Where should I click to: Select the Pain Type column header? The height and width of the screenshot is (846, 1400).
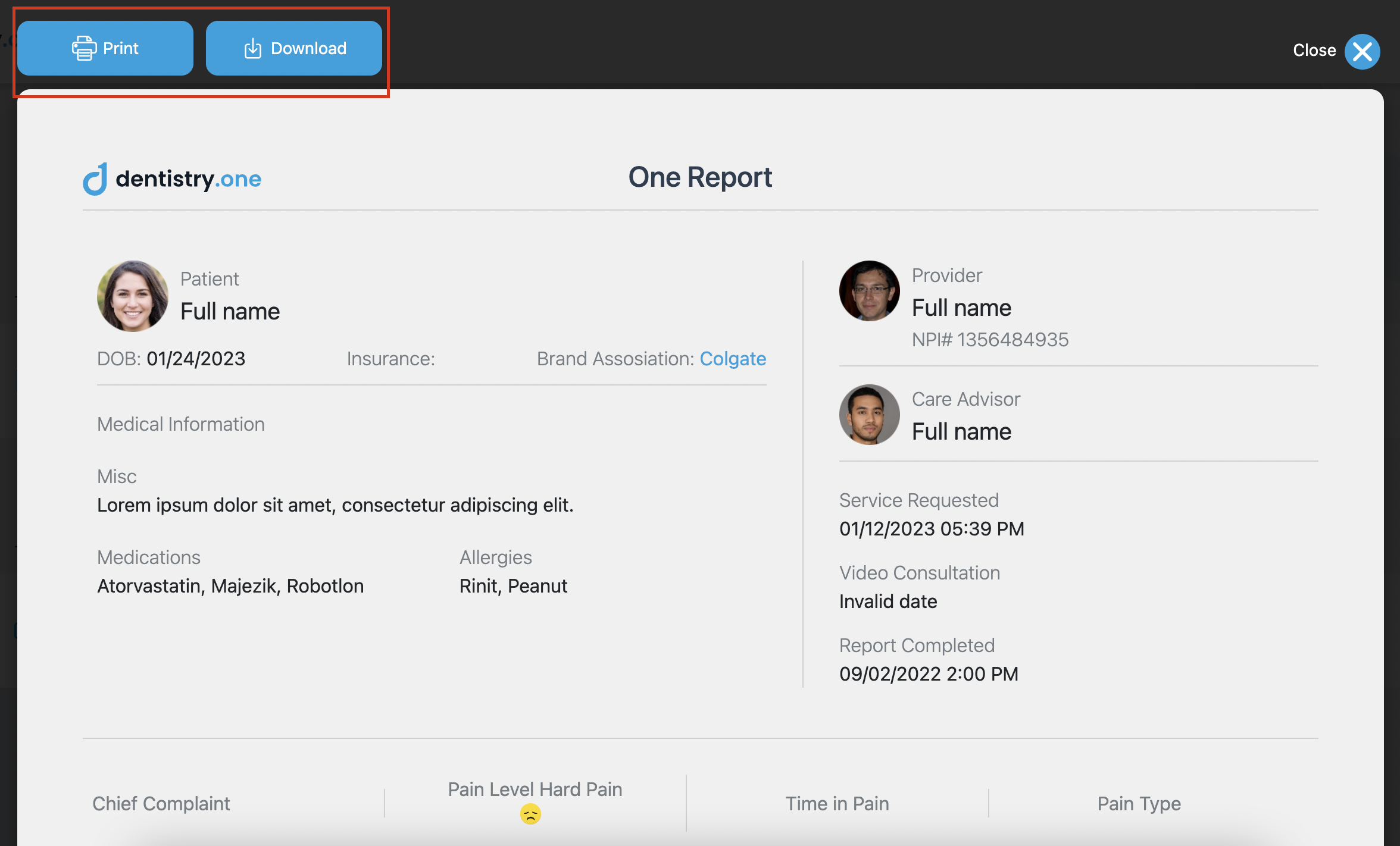click(1139, 803)
